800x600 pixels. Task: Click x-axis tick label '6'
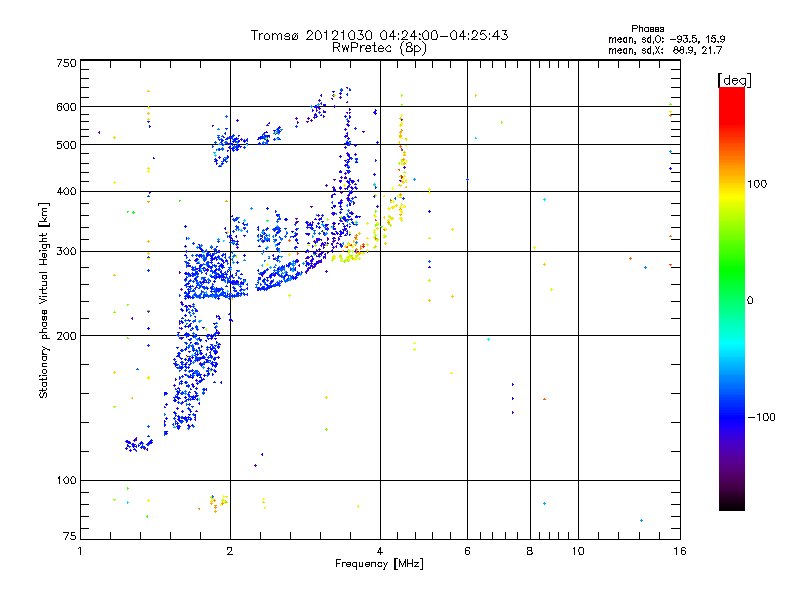click(467, 551)
